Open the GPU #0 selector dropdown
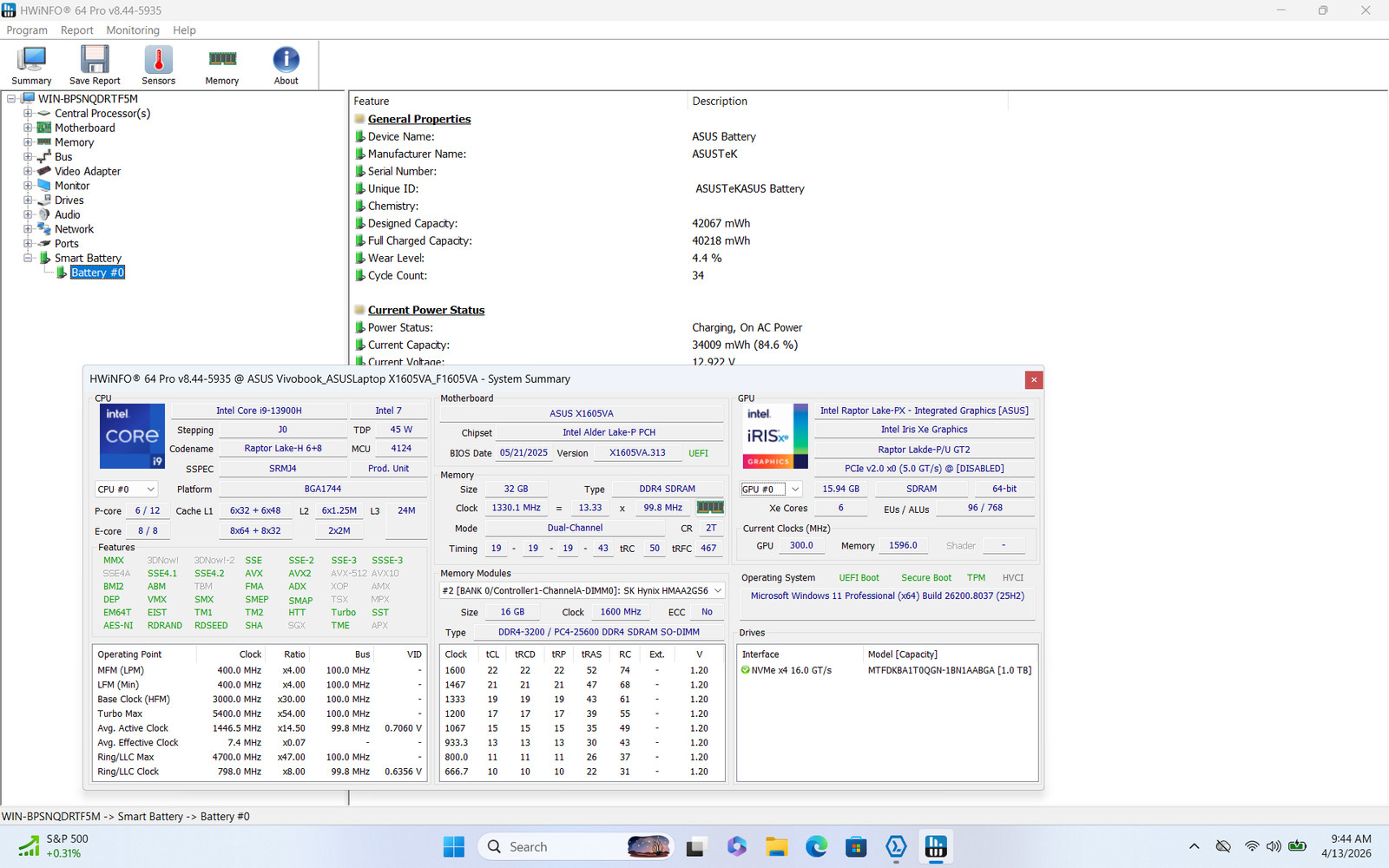1389x868 pixels. click(771, 490)
